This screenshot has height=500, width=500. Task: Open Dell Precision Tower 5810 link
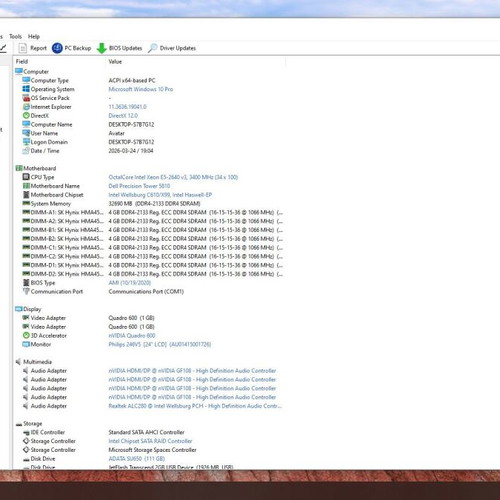click(139, 186)
